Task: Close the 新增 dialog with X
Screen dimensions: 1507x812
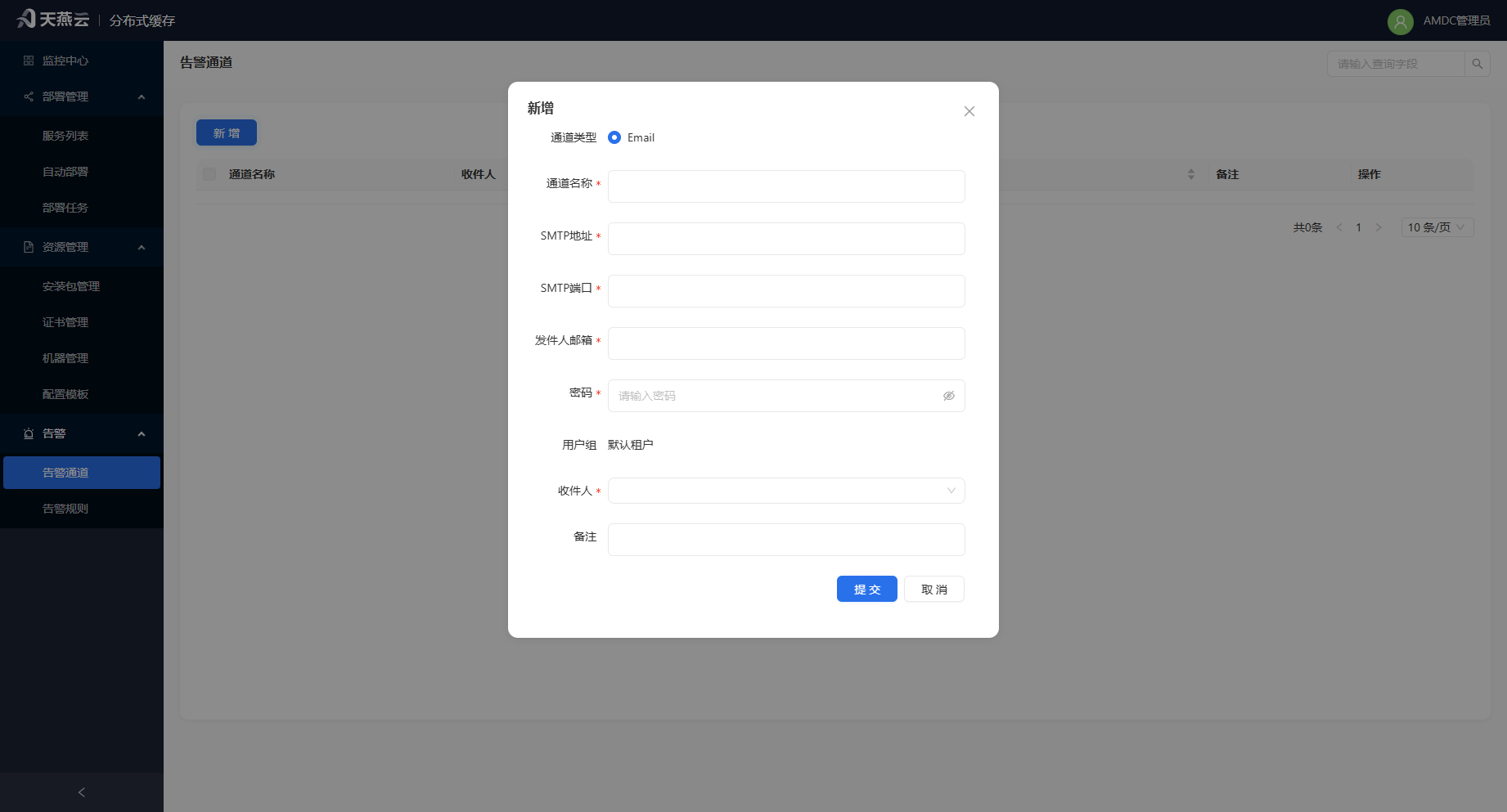Action: pyautogui.click(x=969, y=111)
